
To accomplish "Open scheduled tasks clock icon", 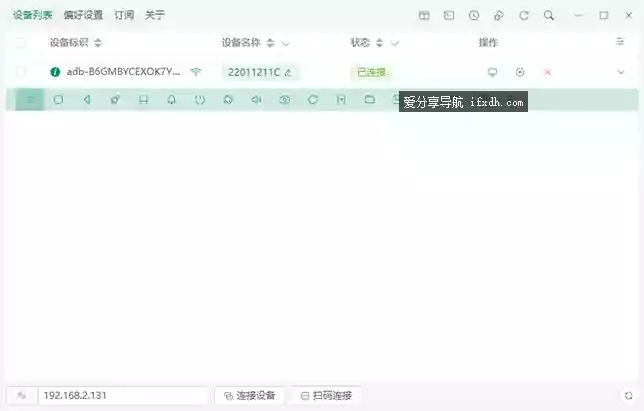I will (x=474, y=16).
